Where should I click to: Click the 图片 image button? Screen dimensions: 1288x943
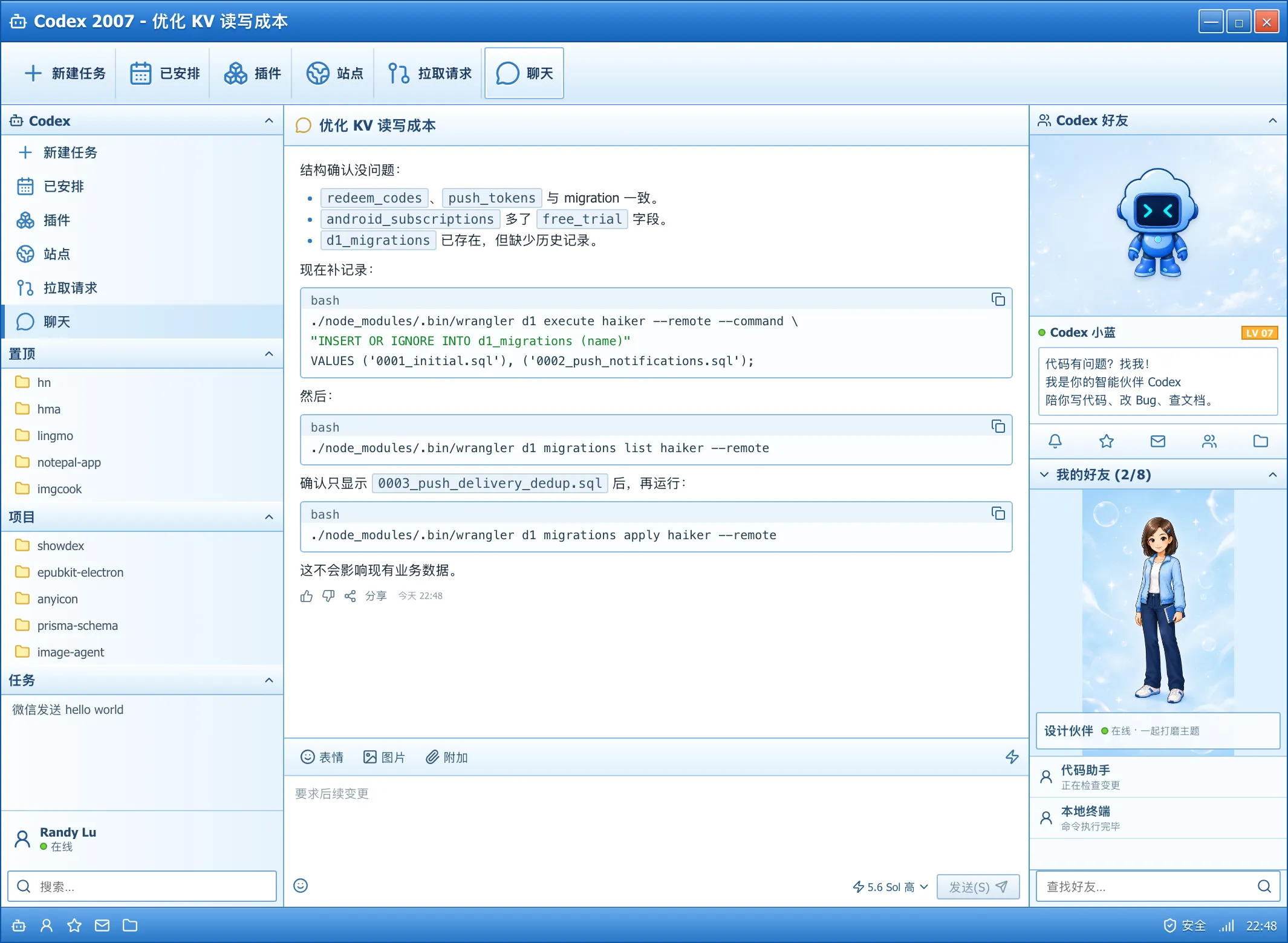pos(384,757)
